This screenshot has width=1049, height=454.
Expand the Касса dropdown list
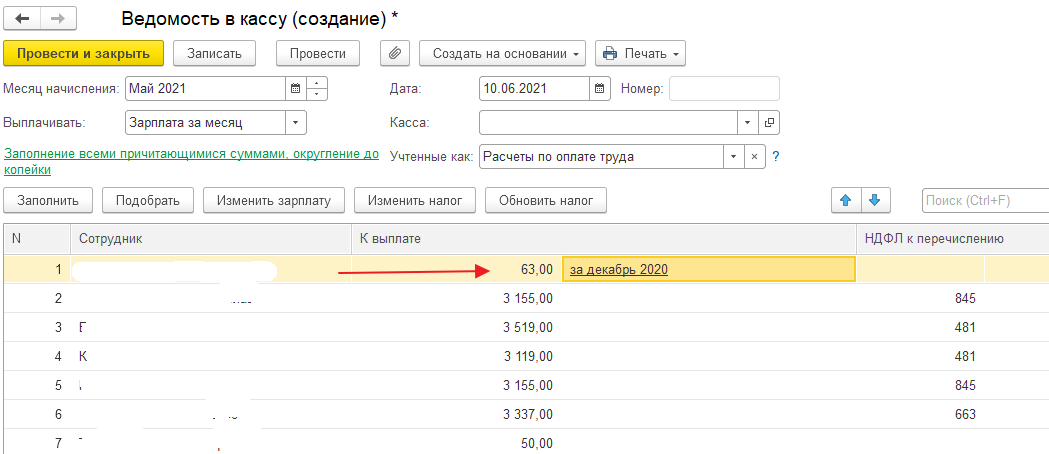tap(748, 123)
